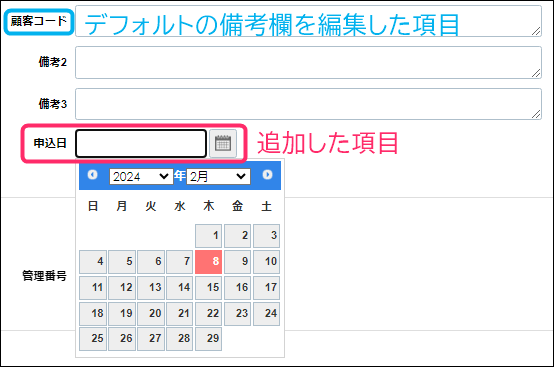Click the 金 weekday header
The image size is (554, 367).
tap(237, 206)
